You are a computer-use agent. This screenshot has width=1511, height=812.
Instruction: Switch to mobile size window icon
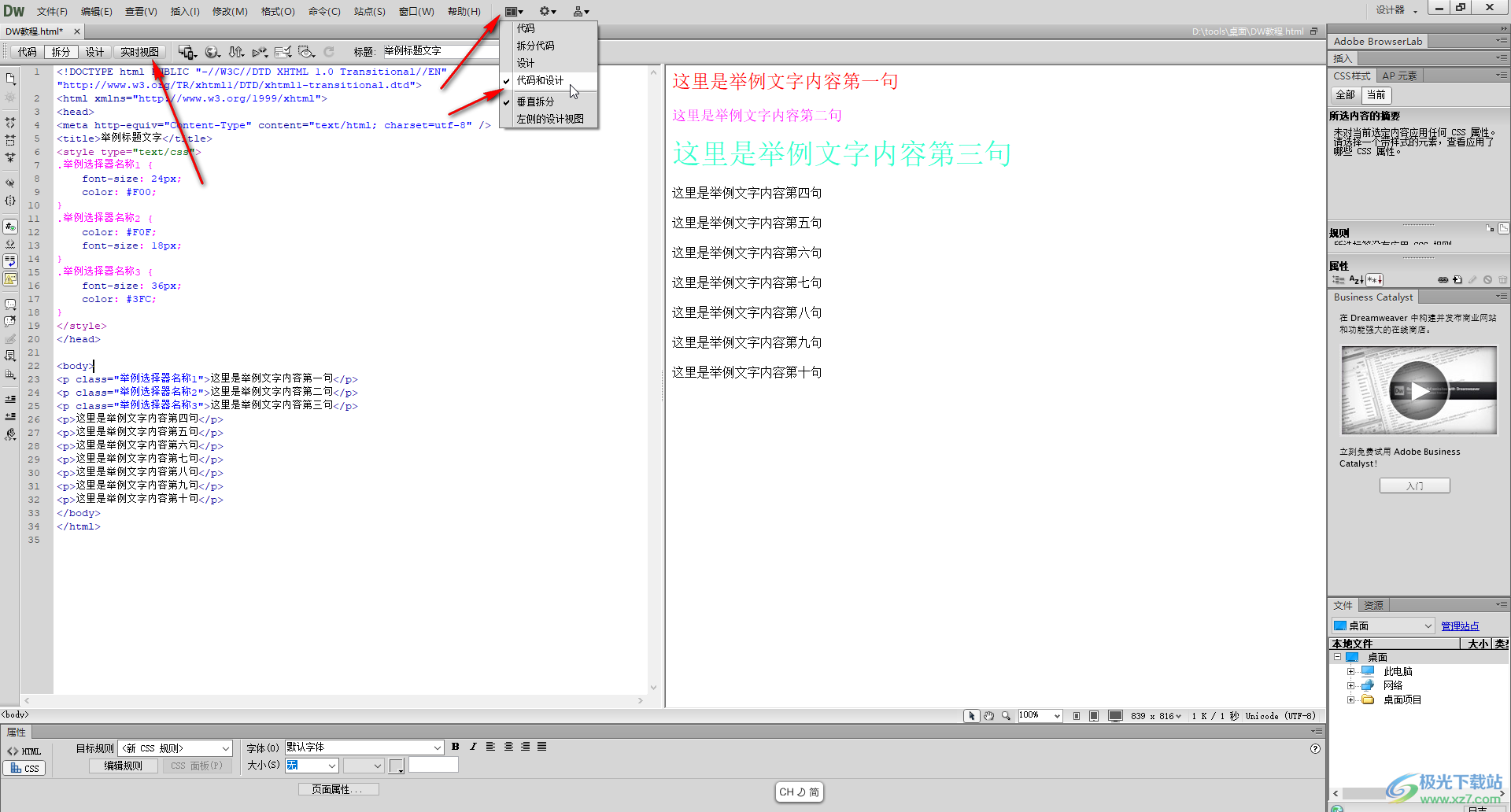click(1077, 716)
